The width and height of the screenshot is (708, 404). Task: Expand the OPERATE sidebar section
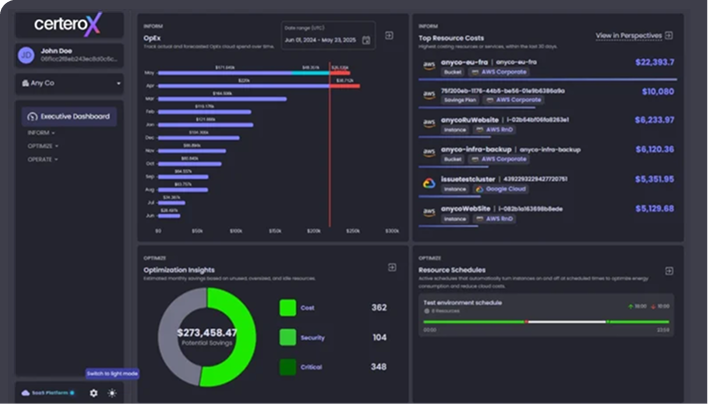coord(42,158)
